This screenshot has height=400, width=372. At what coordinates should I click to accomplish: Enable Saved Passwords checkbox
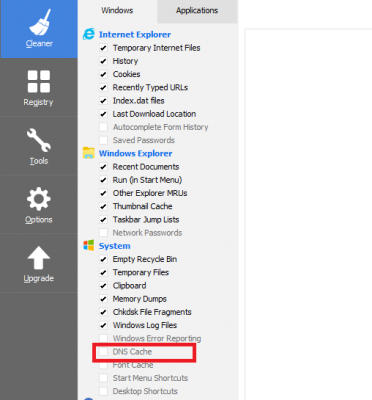tap(103, 140)
